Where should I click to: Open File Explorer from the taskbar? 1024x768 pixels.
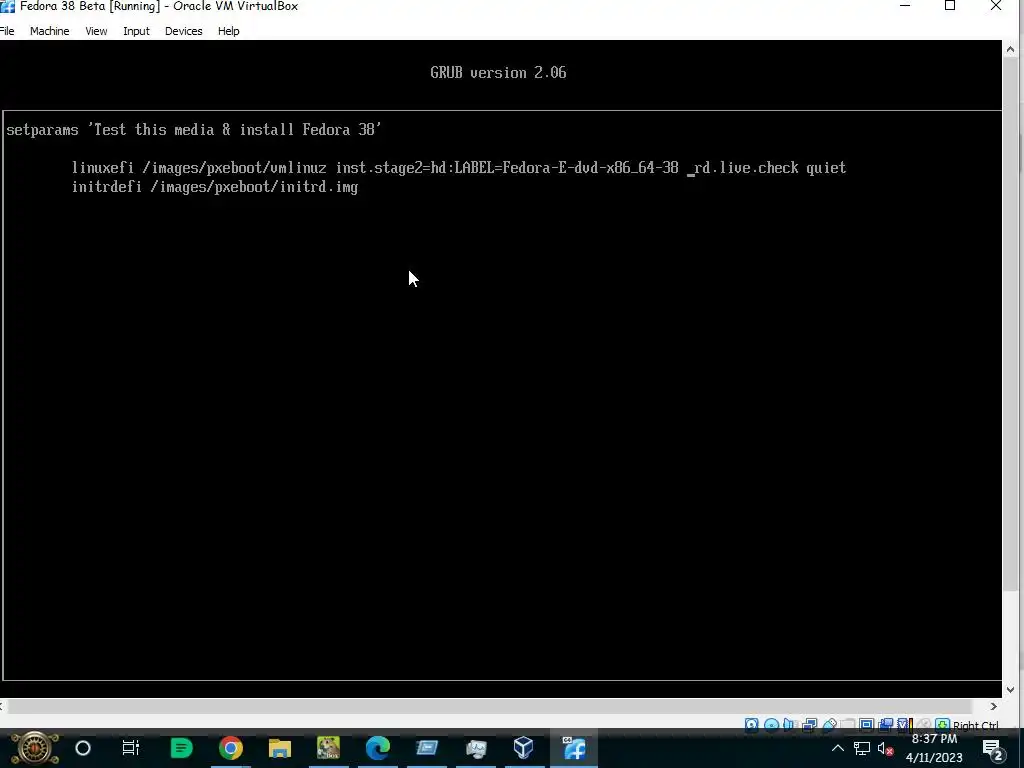[x=280, y=748]
